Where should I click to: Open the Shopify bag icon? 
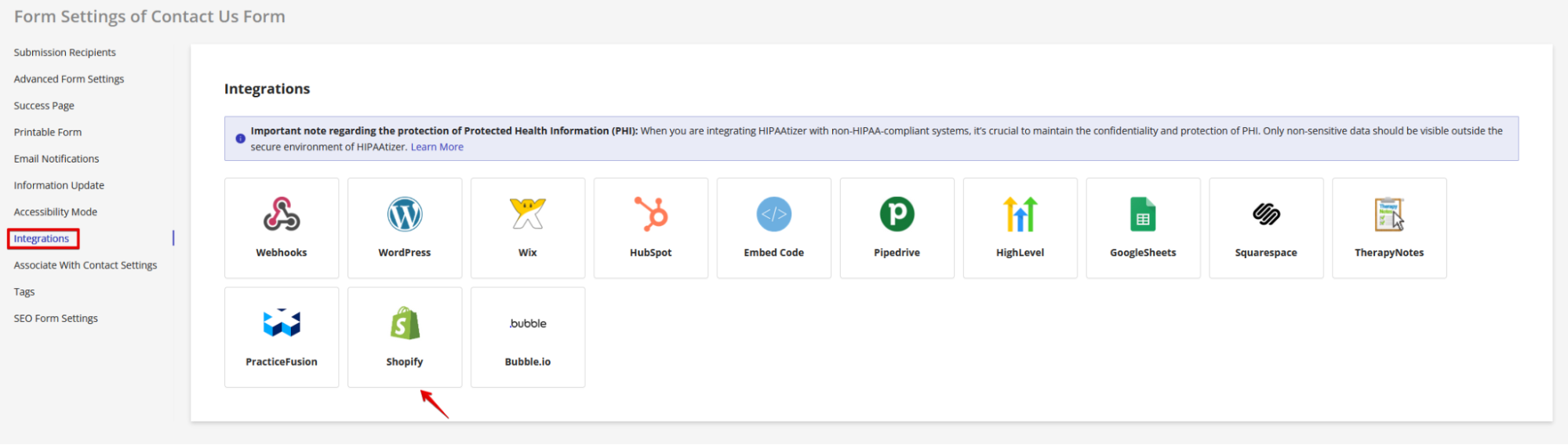click(x=405, y=323)
